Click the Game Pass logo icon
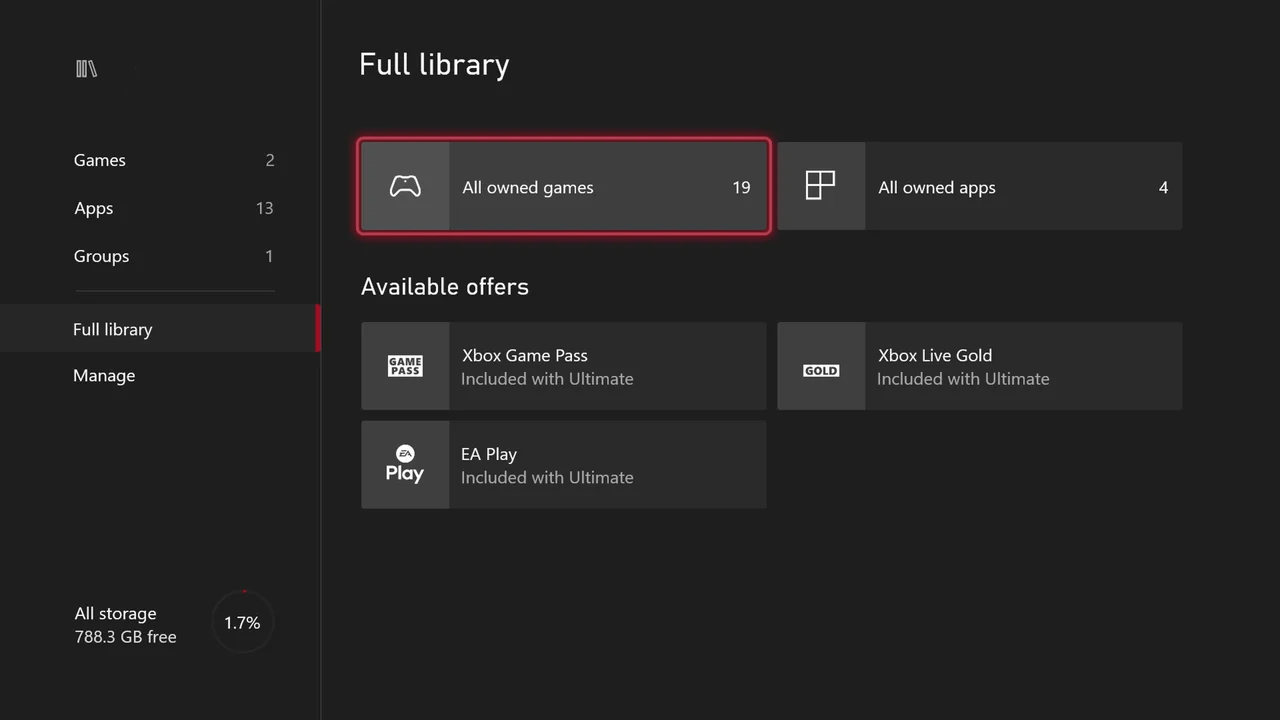The width and height of the screenshot is (1280, 720). pos(405,366)
